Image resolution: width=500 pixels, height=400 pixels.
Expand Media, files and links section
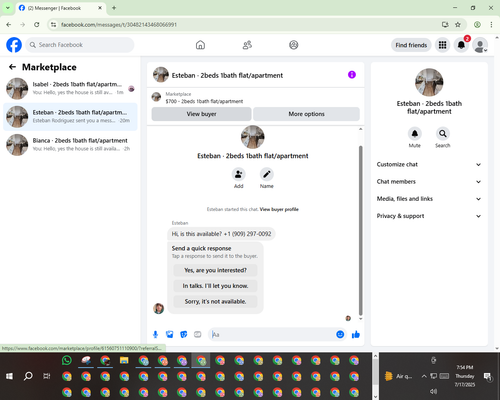[x=429, y=199]
